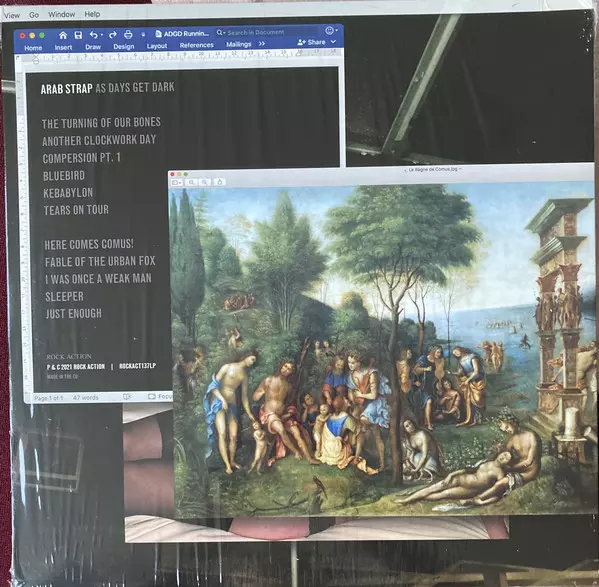Switch to the Design ribbon tab
The height and width of the screenshot is (587, 599).
pyautogui.click(x=124, y=47)
